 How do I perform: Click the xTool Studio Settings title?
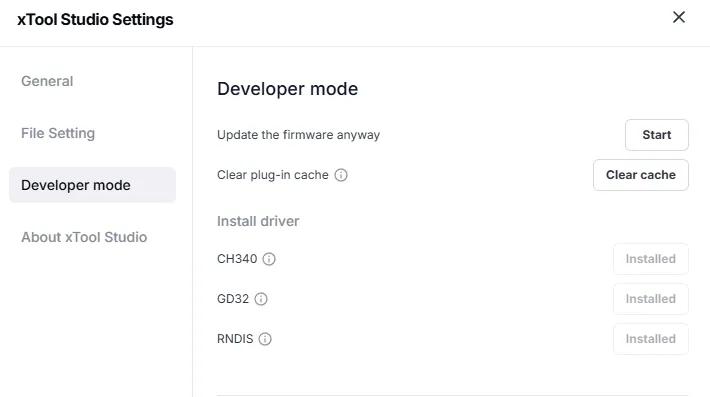(95, 19)
